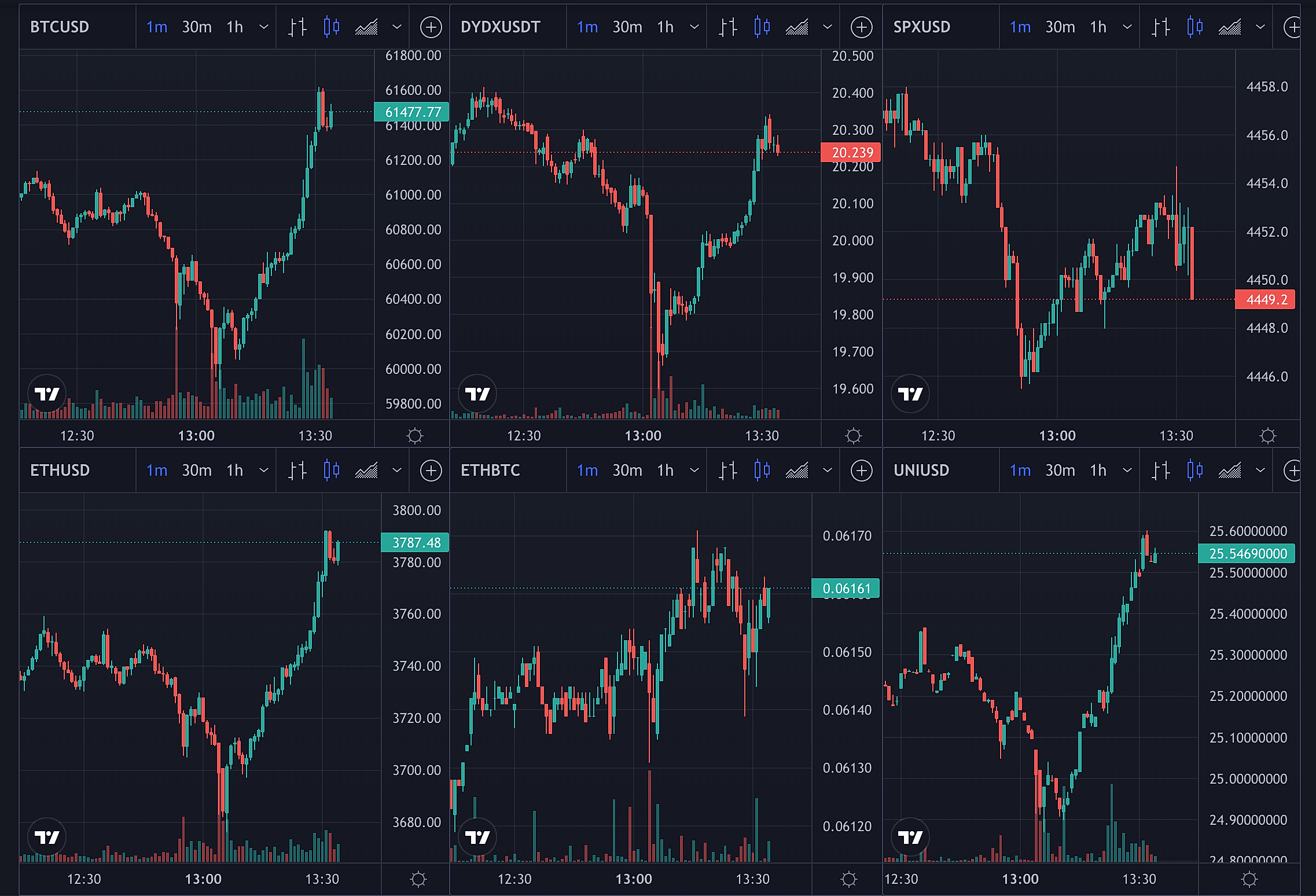Screen dimensions: 1316x896
Task: Click the 13:30 time label under ETHBTC
Action: (x=752, y=879)
